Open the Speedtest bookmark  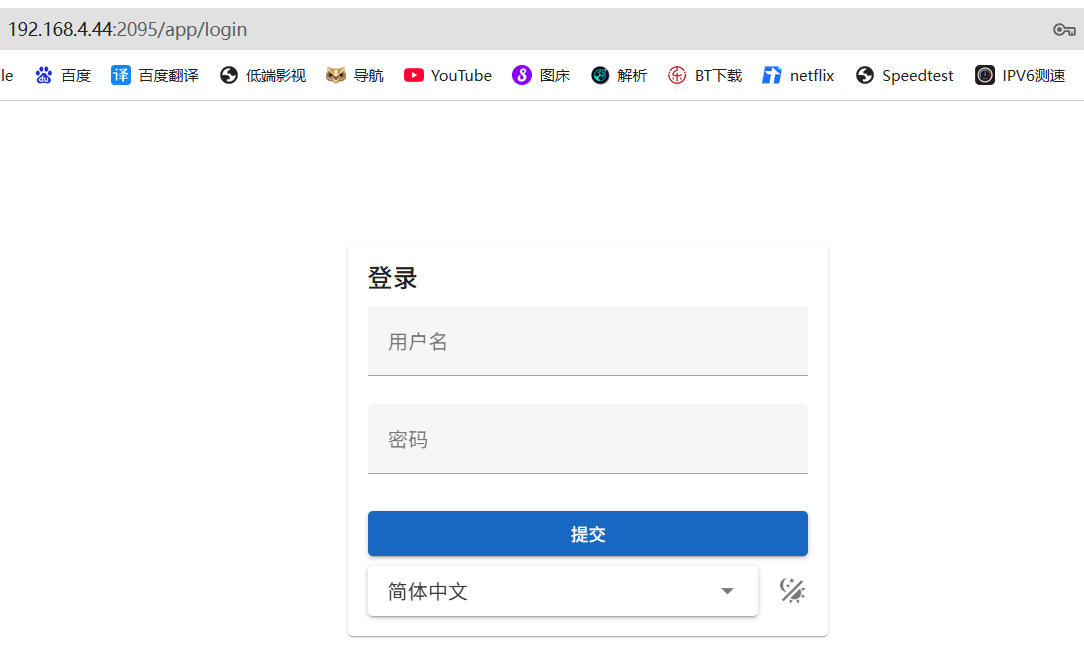[904, 76]
